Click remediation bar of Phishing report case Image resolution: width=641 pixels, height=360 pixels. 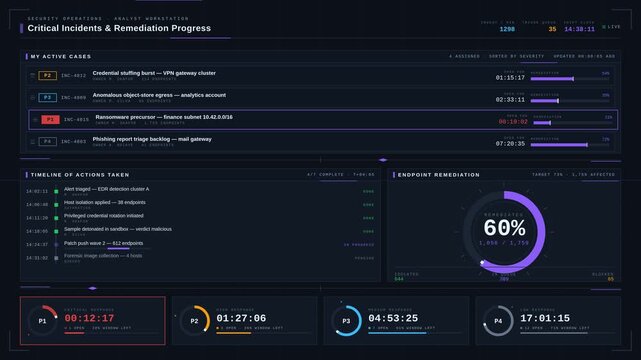[570, 145]
